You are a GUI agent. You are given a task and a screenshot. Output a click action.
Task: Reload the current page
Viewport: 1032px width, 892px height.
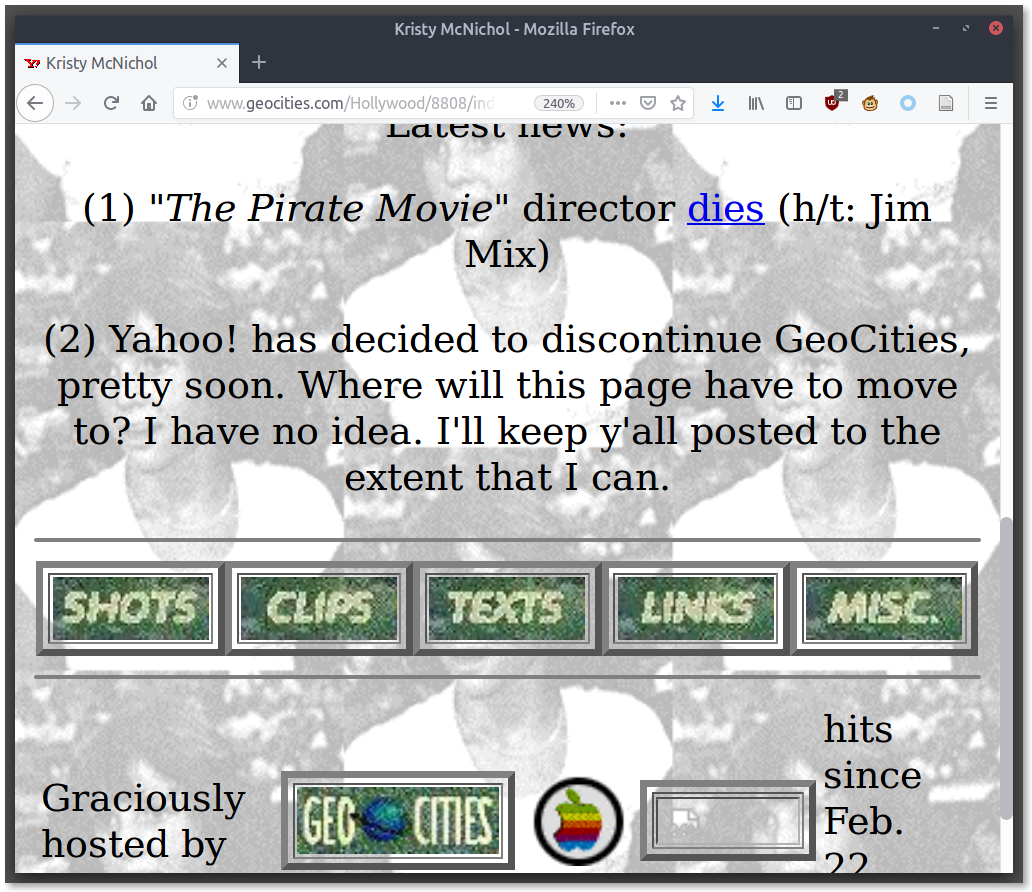tap(112, 103)
